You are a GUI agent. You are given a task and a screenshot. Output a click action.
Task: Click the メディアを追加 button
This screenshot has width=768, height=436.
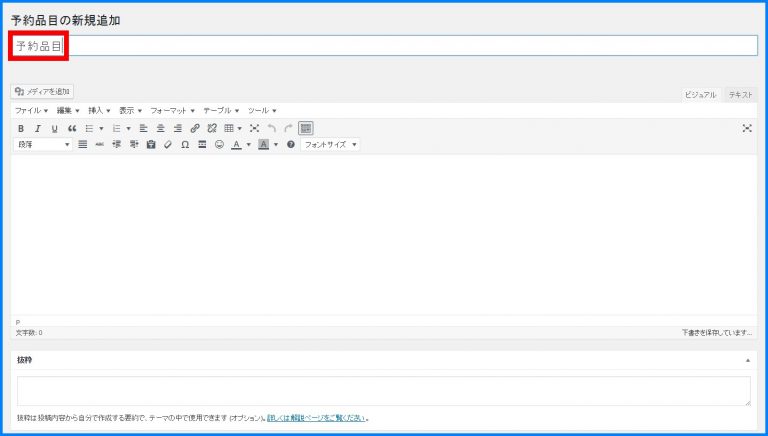(42, 91)
